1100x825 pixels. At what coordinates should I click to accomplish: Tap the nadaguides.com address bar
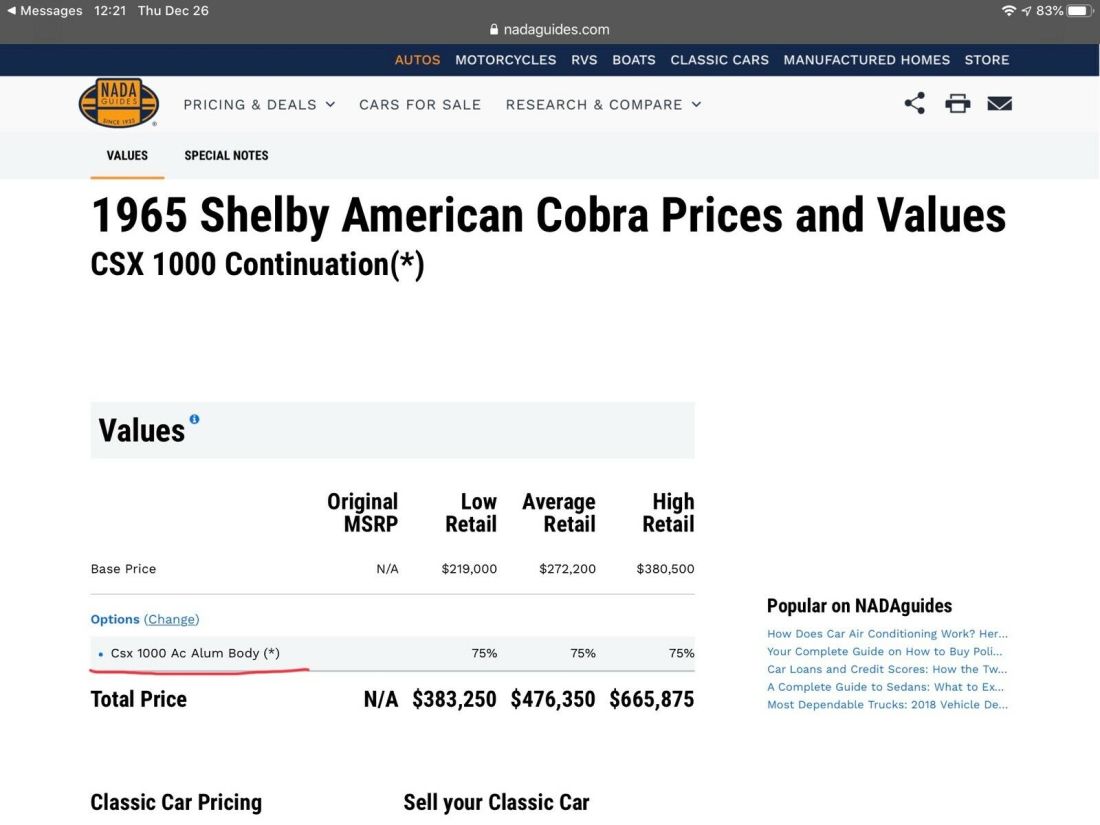pos(550,30)
